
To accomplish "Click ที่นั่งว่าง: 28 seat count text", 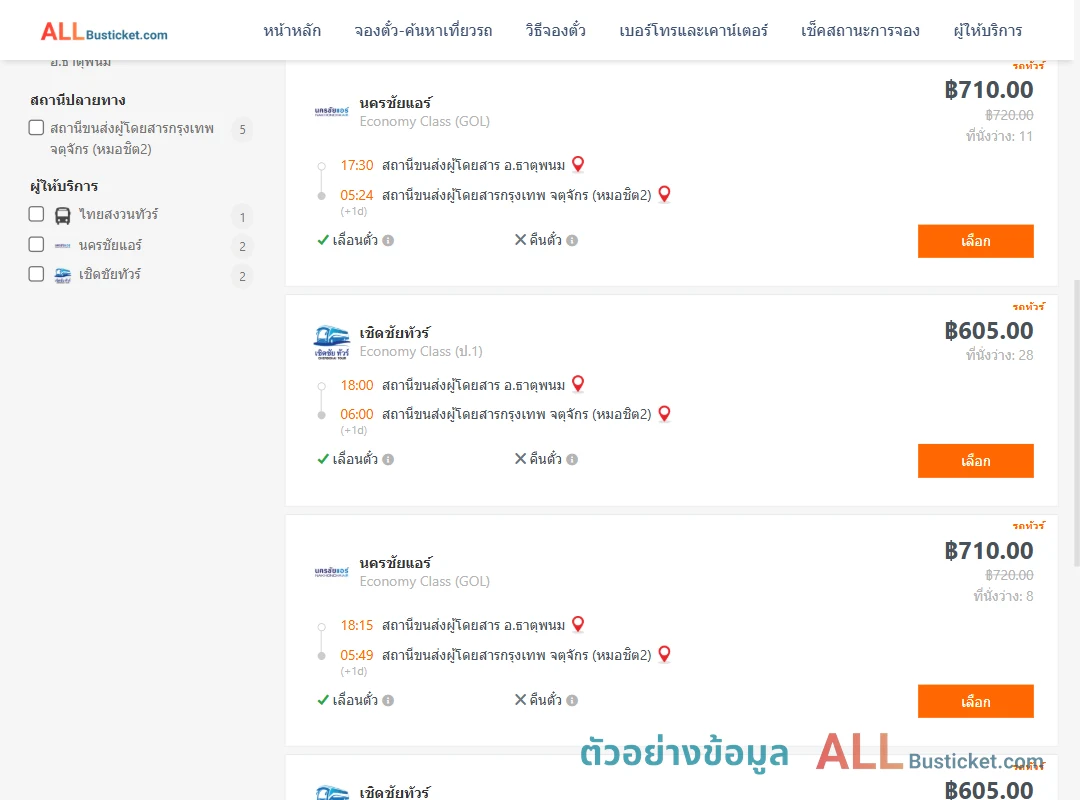I will tap(999, 356).
